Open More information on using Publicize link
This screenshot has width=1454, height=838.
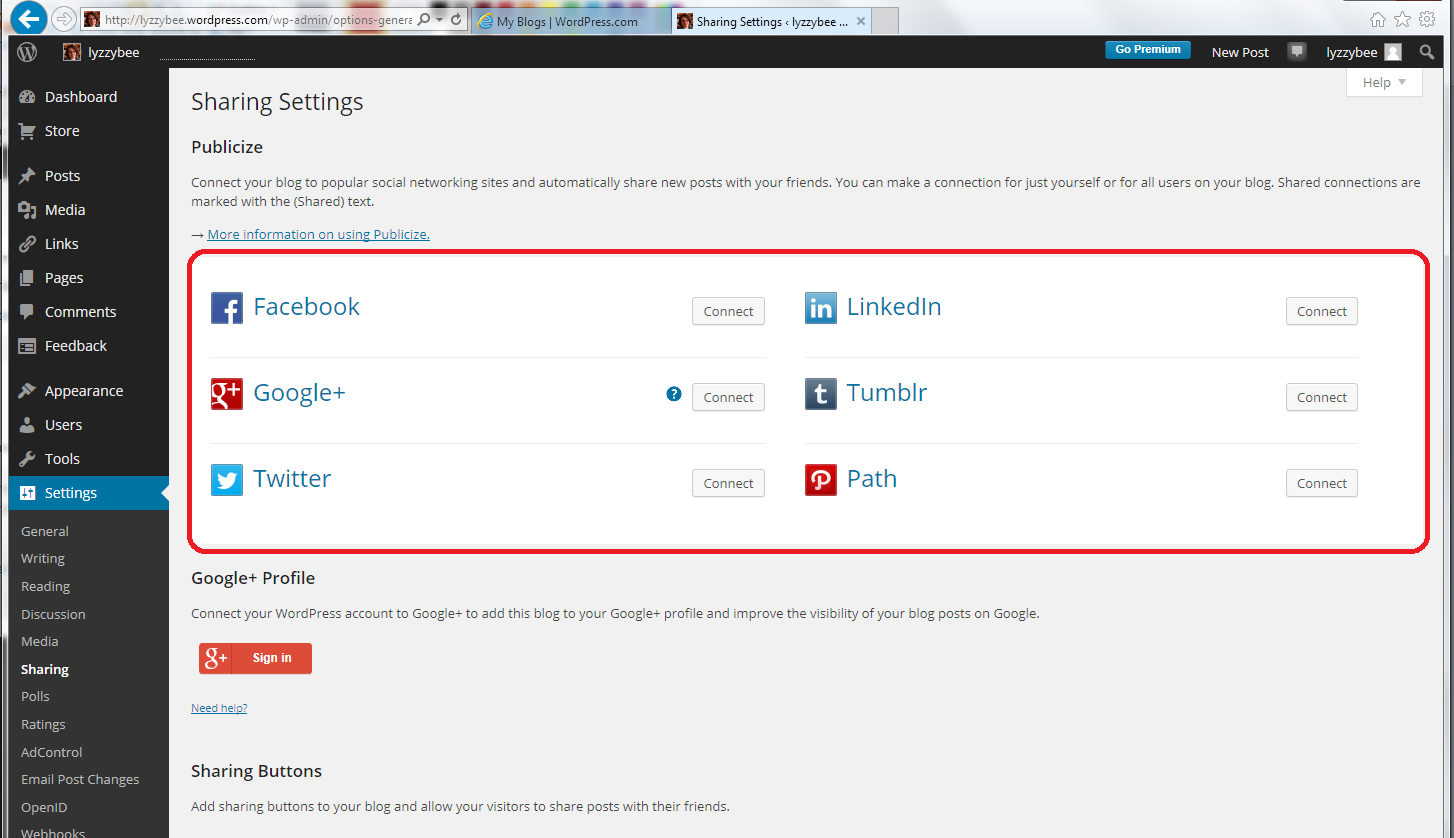[x=318, y=234]
